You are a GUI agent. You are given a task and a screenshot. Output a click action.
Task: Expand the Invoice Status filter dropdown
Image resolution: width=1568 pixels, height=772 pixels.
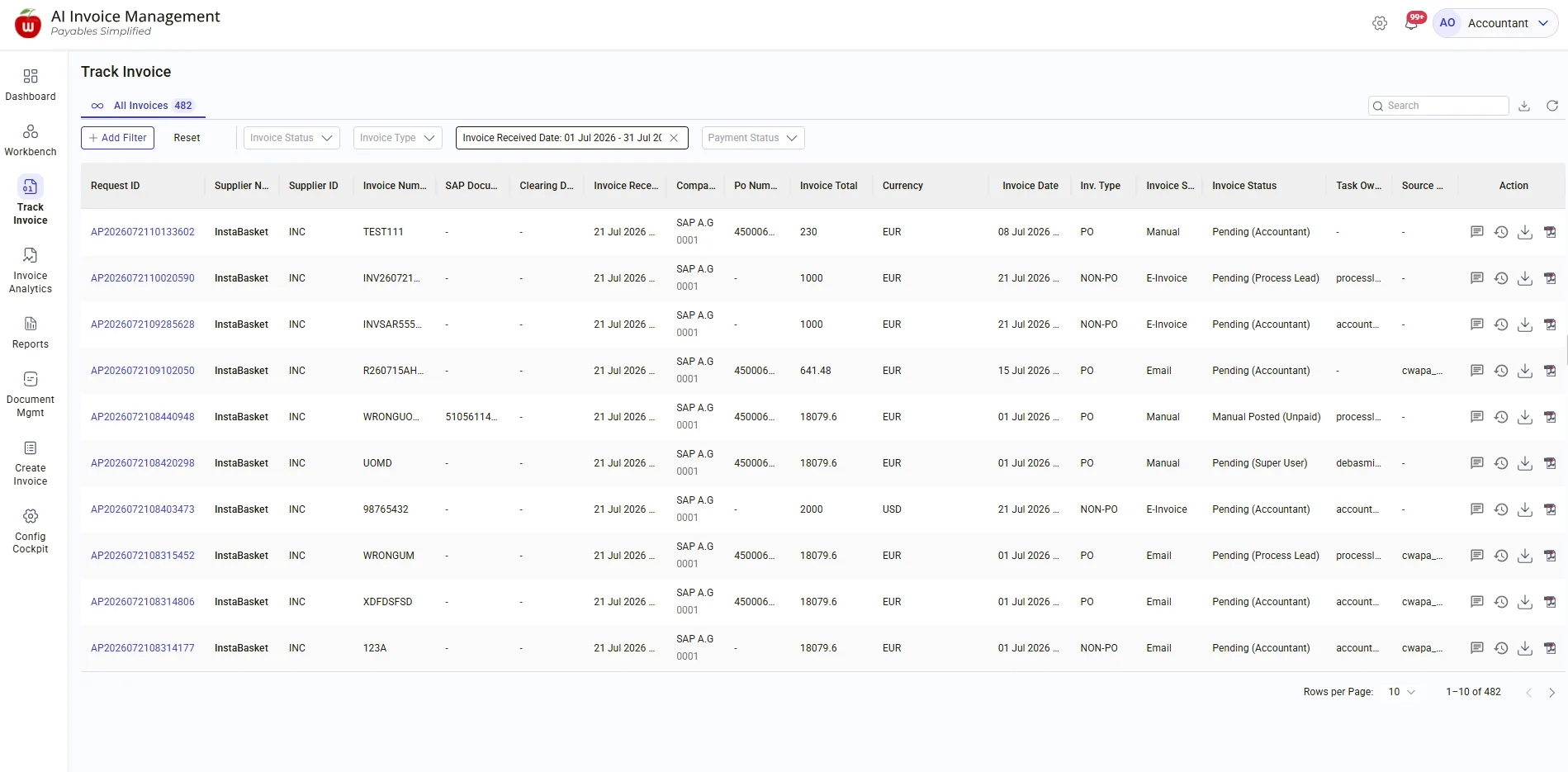click(x=291, y=138)
